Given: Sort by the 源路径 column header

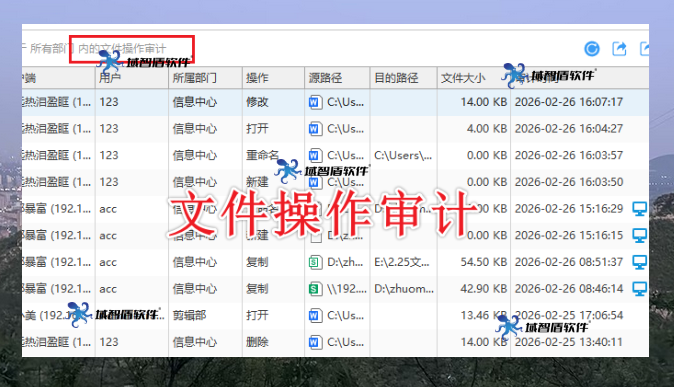Looking at the screenshot, I should [337, 78].
